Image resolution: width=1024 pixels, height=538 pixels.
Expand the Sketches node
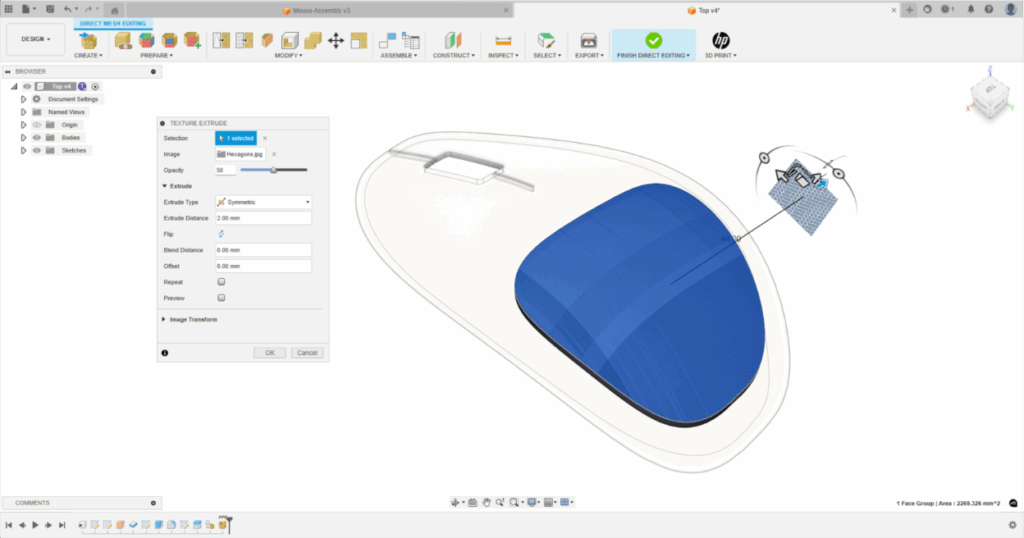tap(24, 150)
